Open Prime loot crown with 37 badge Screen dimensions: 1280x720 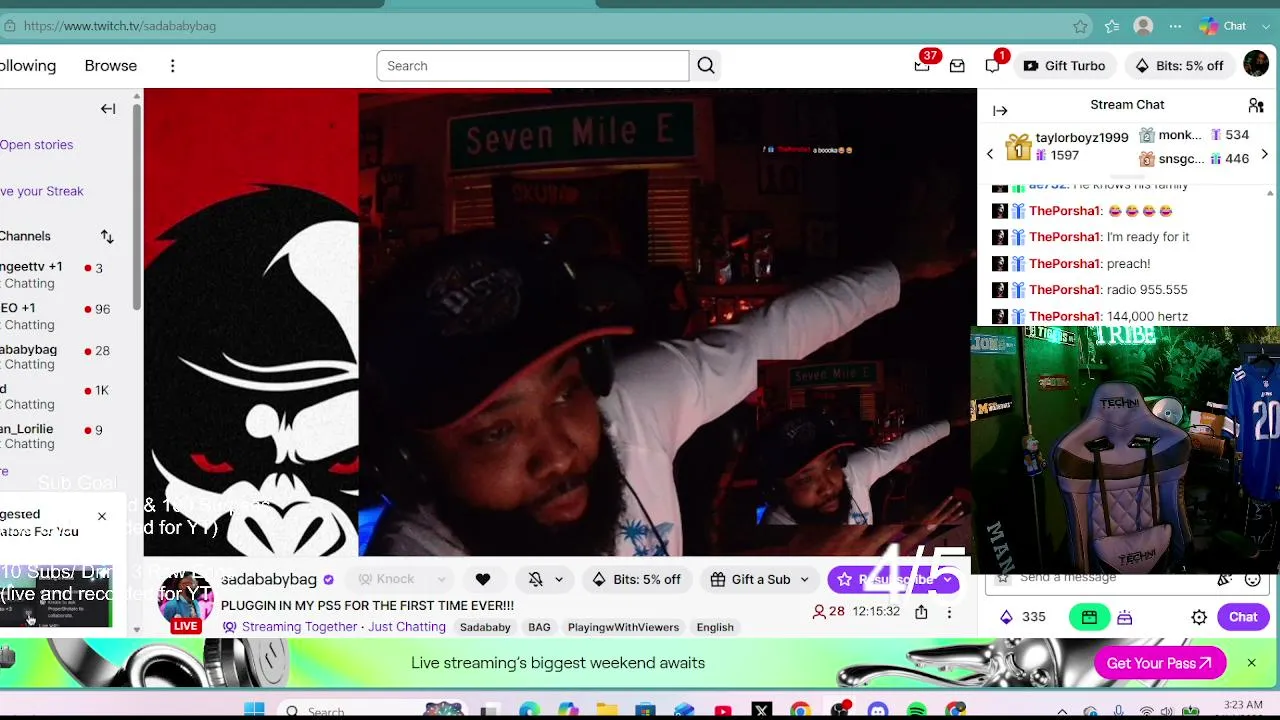[922, 66]
